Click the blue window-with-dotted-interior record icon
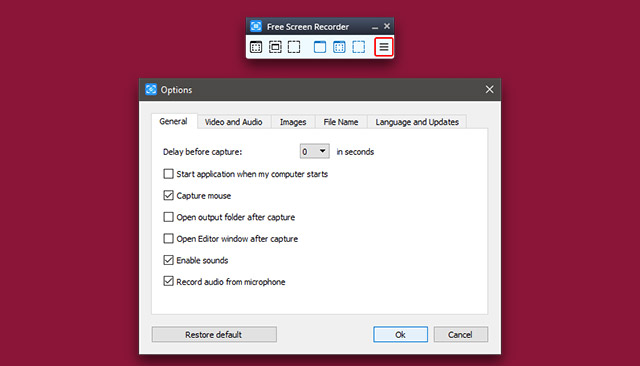640x366 pixels. [339, 47]
